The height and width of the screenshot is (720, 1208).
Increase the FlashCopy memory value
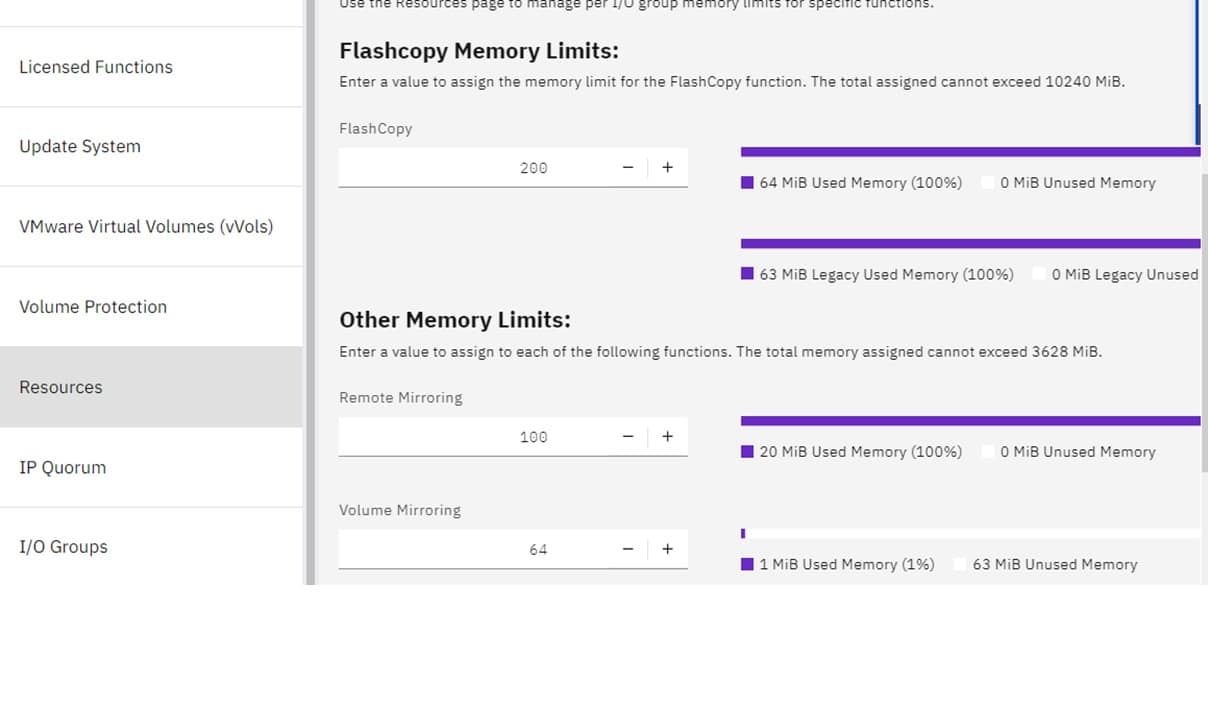coord(668,167)
